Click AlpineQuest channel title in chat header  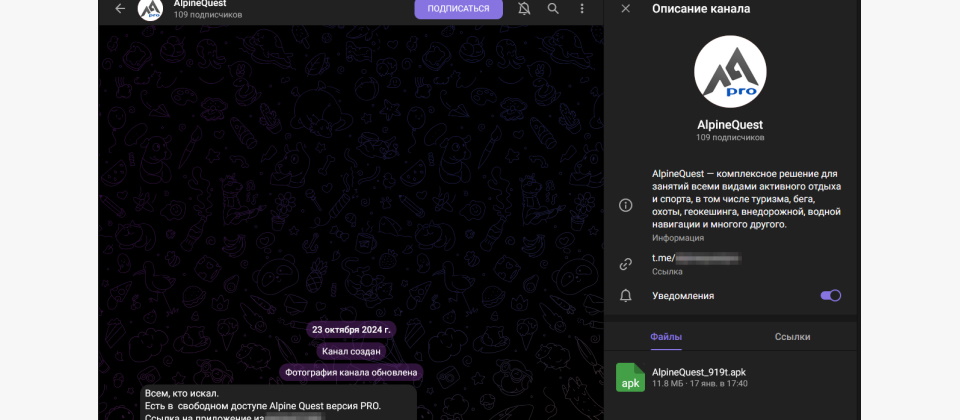point(200,4)
